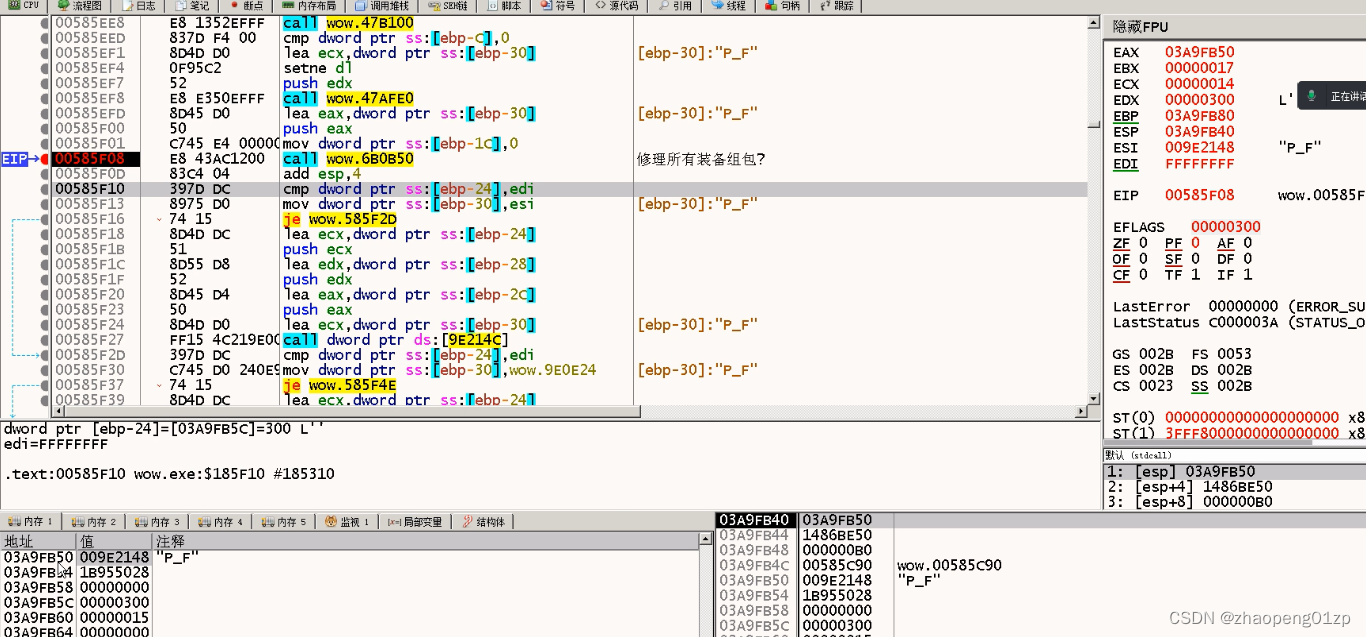Toggle breakpoint dot at address 00585F0D

(45, 174)
